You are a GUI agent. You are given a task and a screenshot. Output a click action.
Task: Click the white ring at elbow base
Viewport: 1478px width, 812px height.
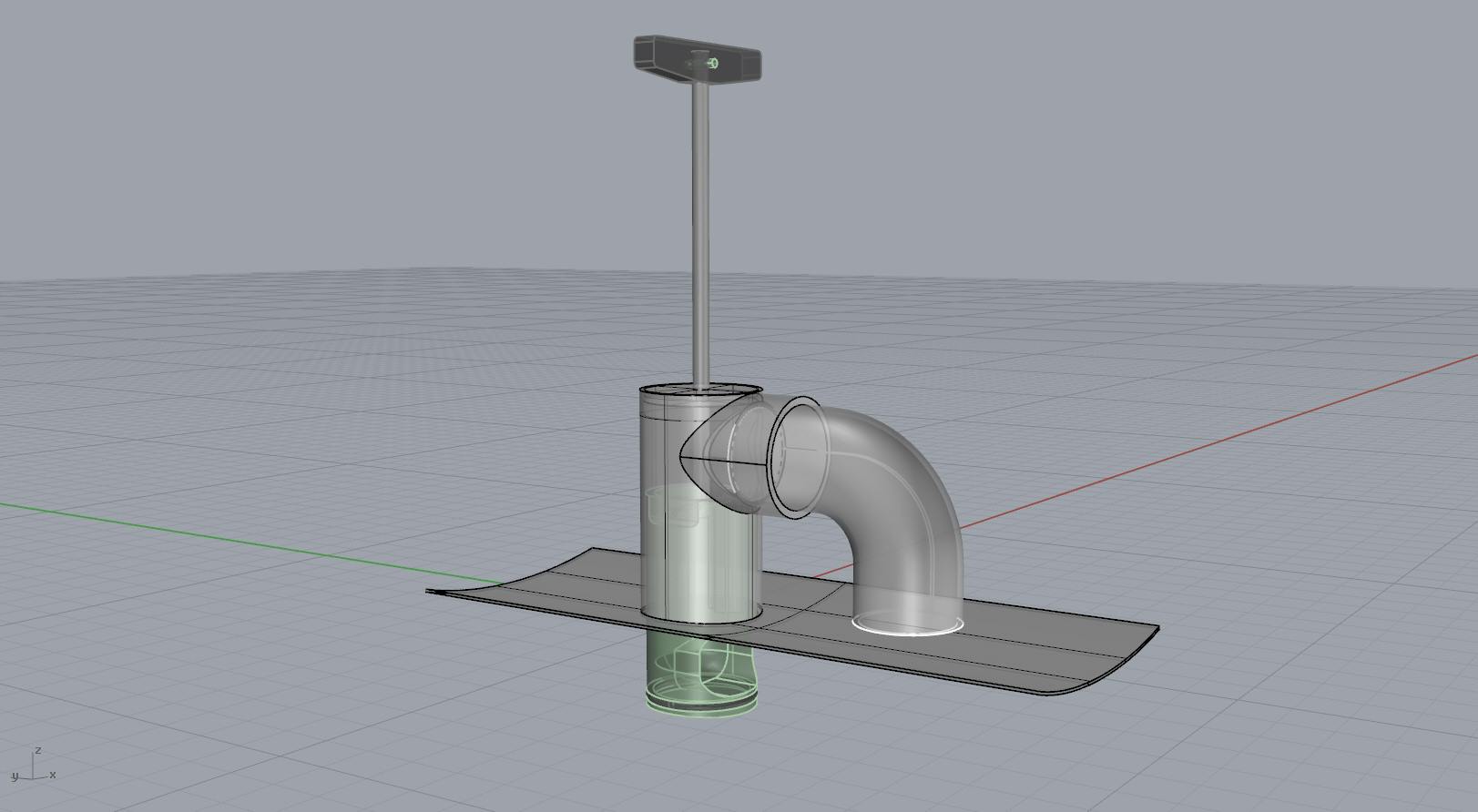[x=907, y=627]
